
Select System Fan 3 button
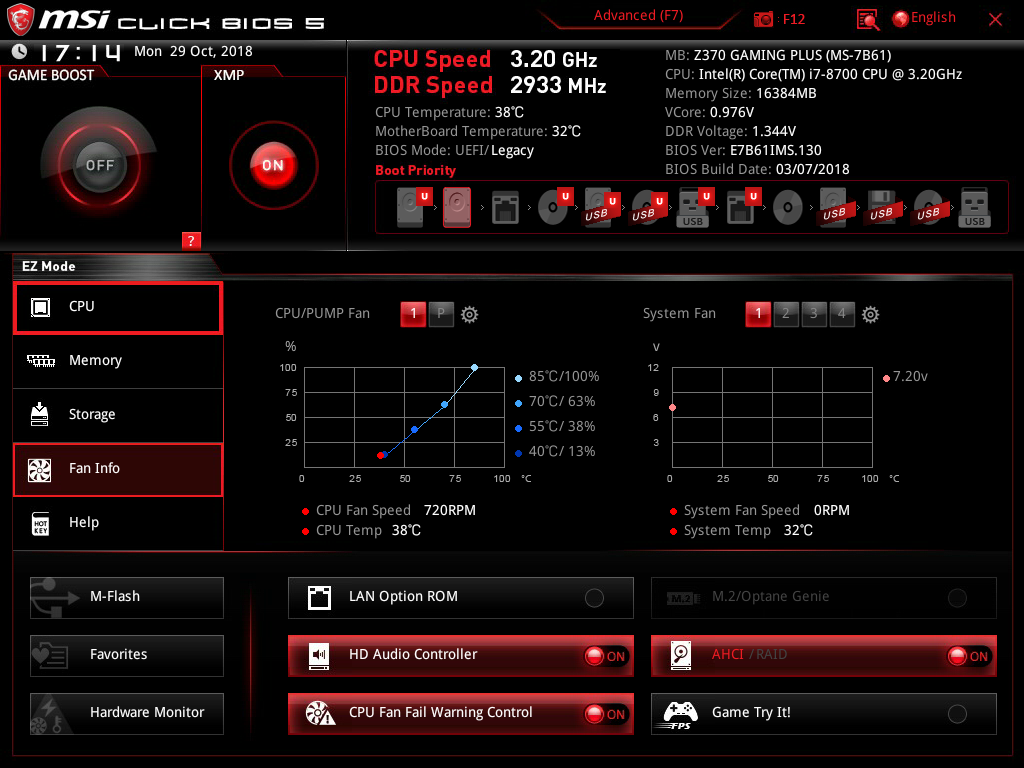coord(814,314)
